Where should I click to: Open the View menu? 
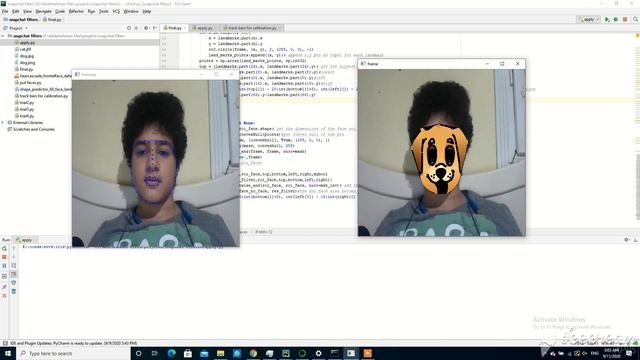pos(27,11)
